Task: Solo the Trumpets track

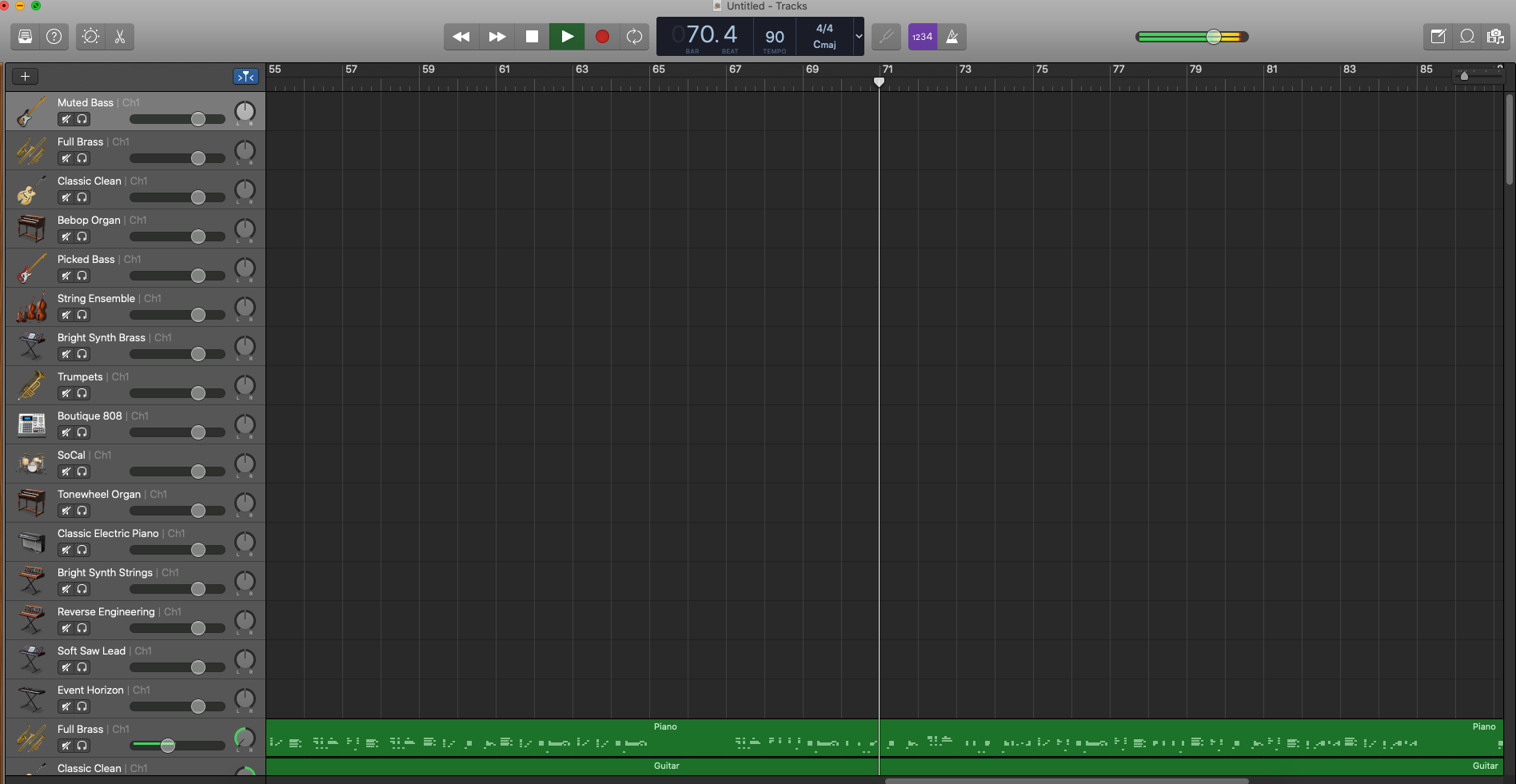Action: pos(82,393)
